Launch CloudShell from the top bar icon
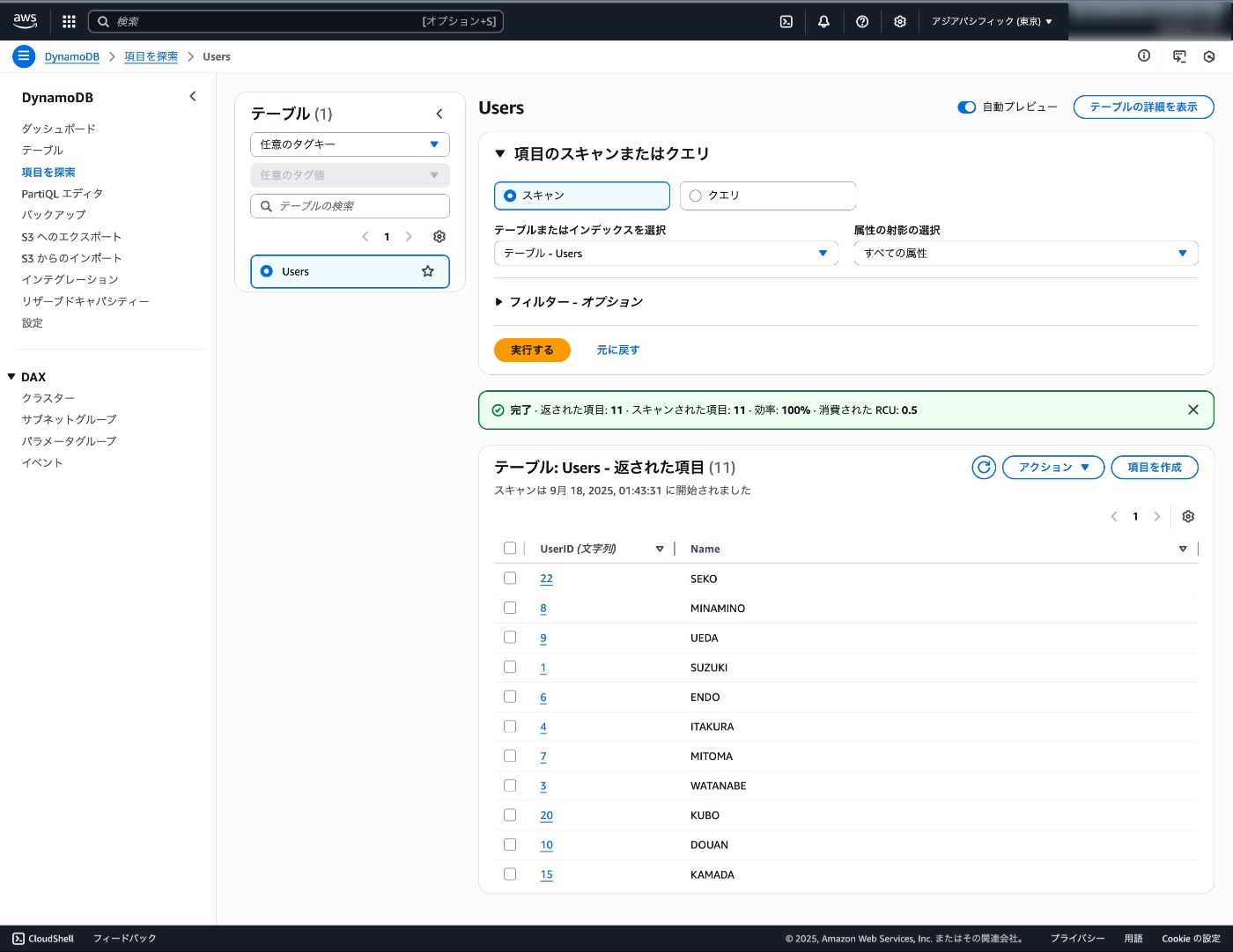The width and height of the screenshot is (1233, 952). tap(786, 21)
